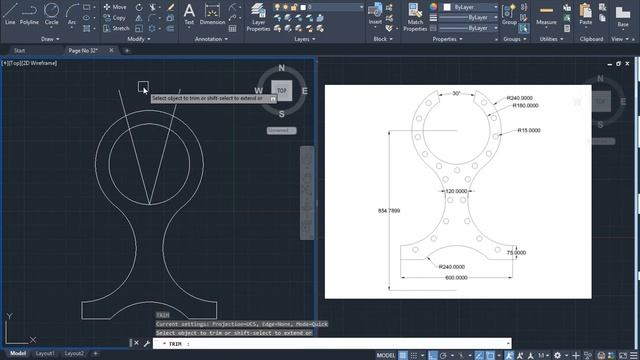
Task: Switch to the Start tab
Action: [x=20, y=51]
